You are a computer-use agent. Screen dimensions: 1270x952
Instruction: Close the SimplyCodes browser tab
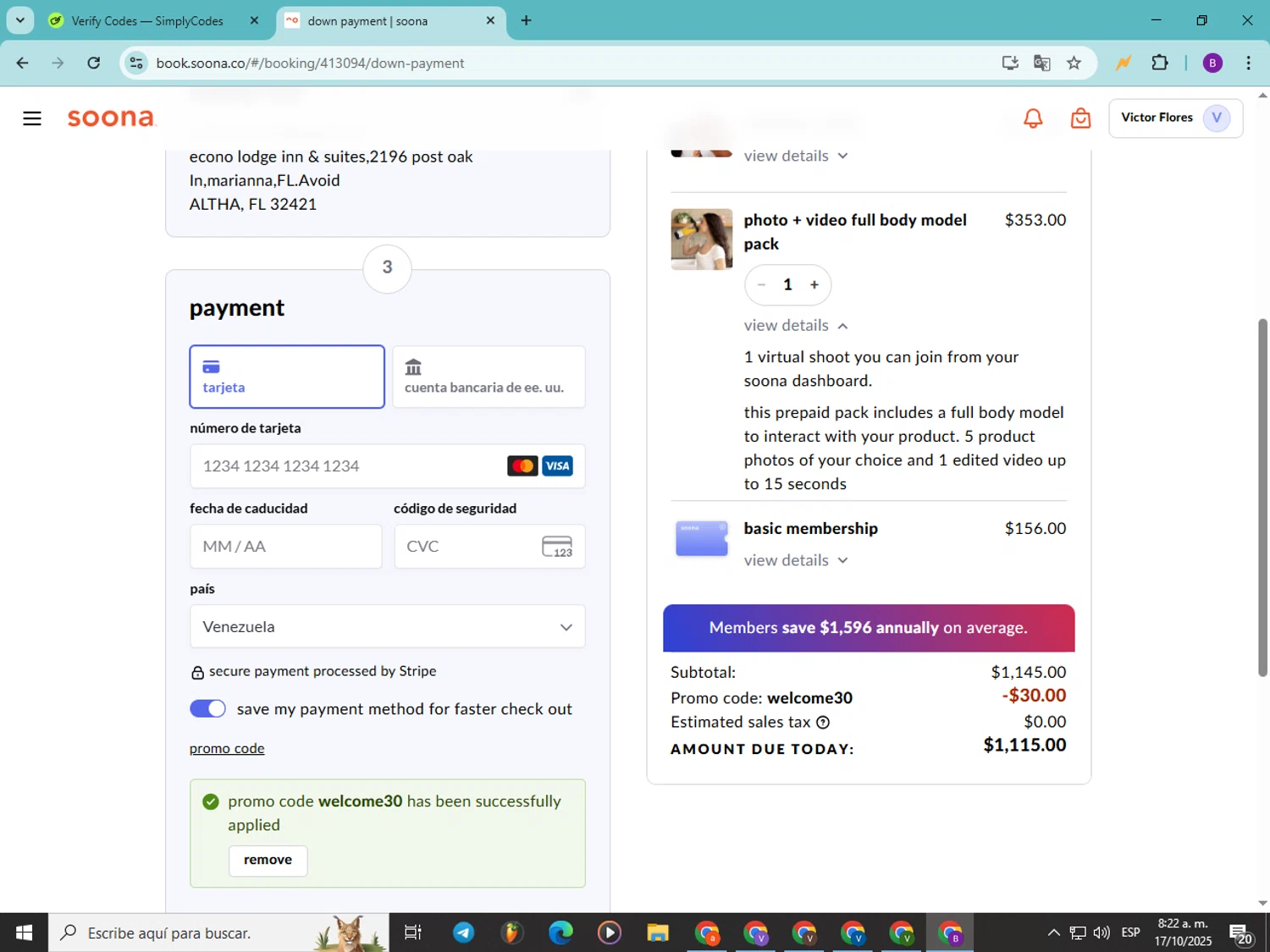pyautogui.click(x=254, y=21)
